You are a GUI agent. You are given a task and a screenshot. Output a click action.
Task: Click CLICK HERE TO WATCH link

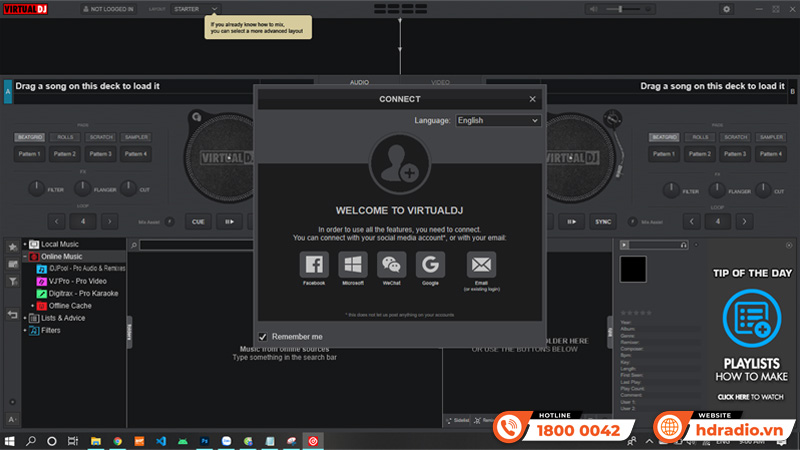(x=751, y=397)
